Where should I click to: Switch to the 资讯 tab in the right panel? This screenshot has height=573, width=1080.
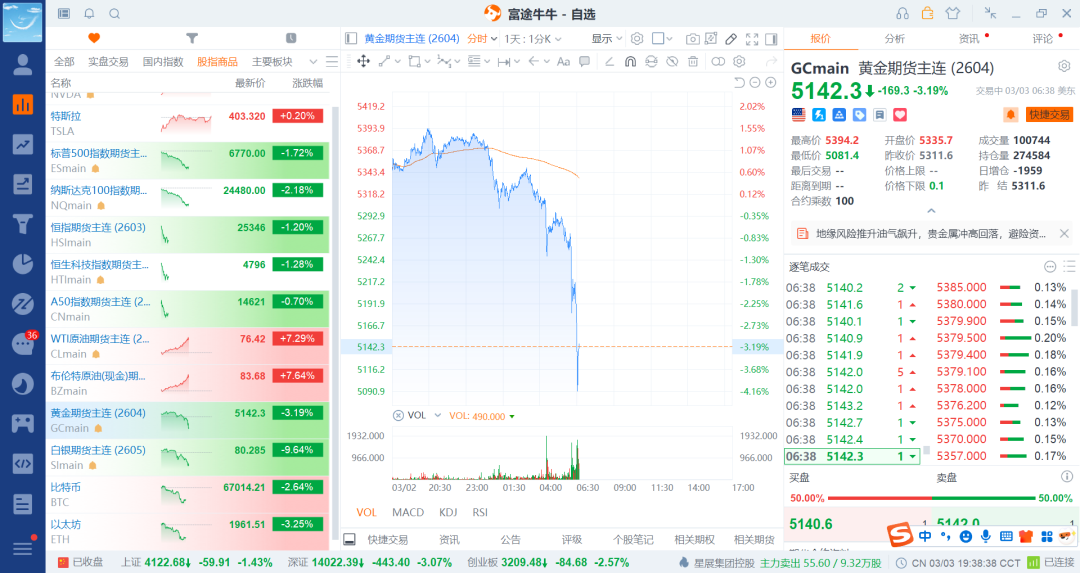(x=968, y=39)
